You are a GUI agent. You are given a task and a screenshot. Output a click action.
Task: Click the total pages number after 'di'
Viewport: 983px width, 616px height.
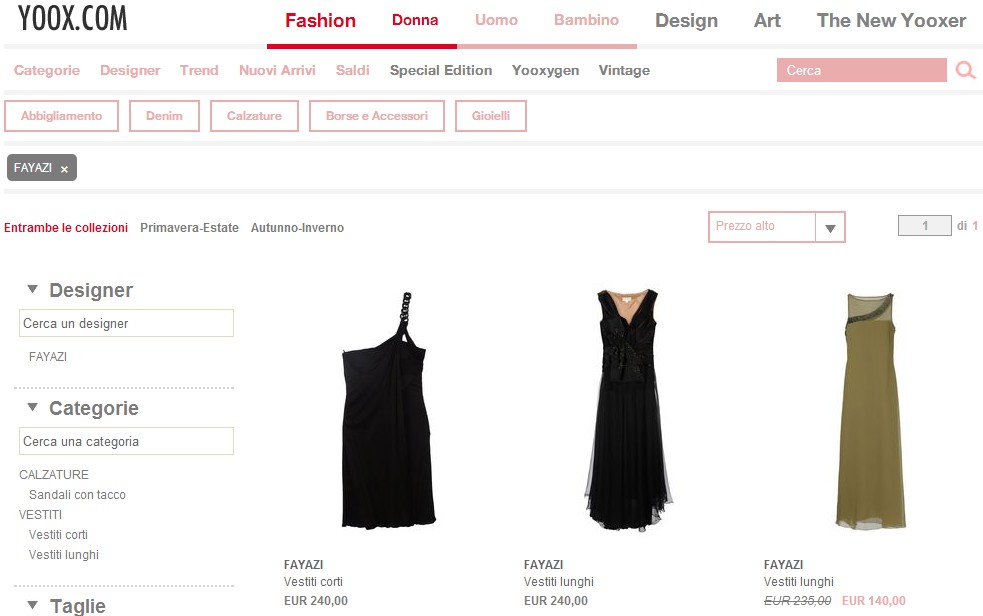pyautogui.click(x=975, y=226)
